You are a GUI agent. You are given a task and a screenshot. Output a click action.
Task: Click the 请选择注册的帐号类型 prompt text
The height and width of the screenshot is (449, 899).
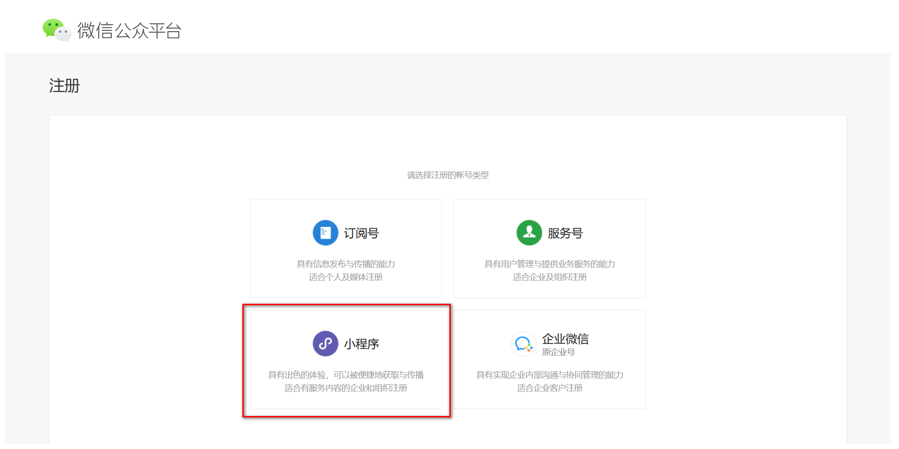[x=448, y=175]
